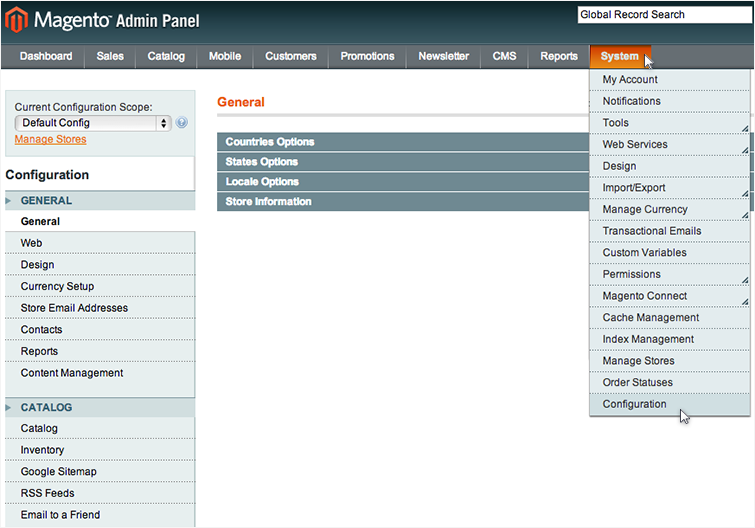The width and height of the screenshot is (755, 528).
Task: Open Currency Setup in the sidebar
Action: point(100,286)
